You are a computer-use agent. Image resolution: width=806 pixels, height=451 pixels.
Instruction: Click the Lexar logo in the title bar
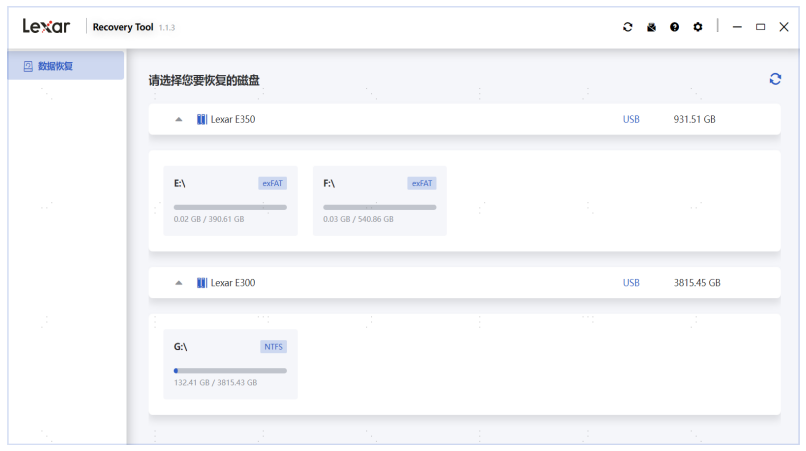pyautogui.click(x=46, y=26)
